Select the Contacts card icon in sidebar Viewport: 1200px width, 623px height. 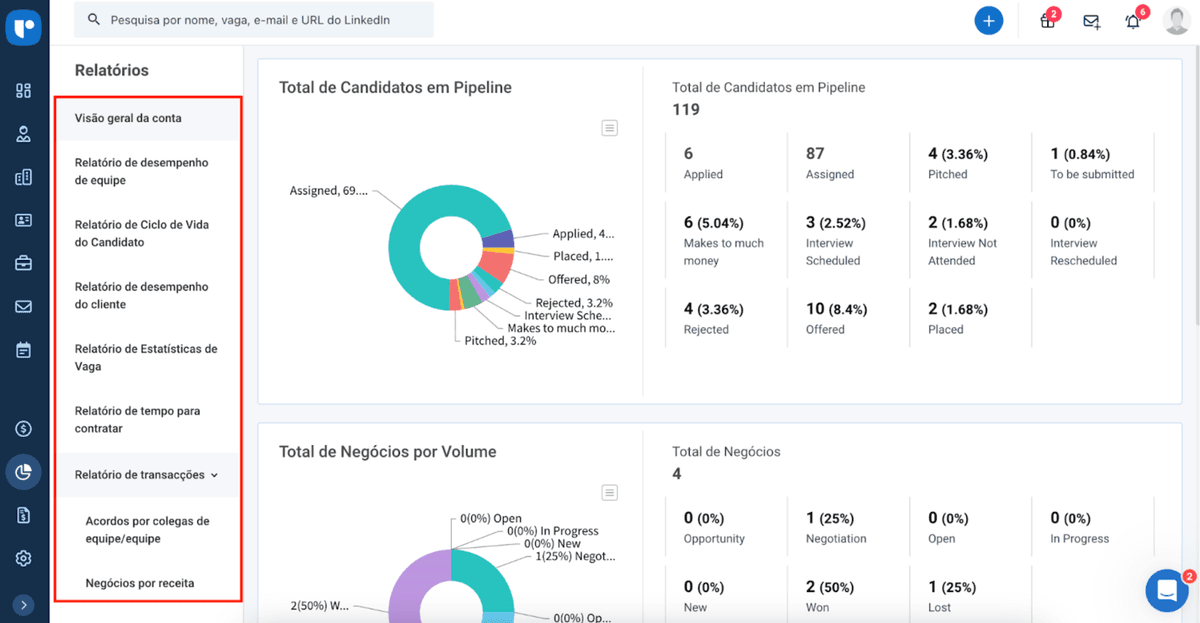click(x=22, y=220)
